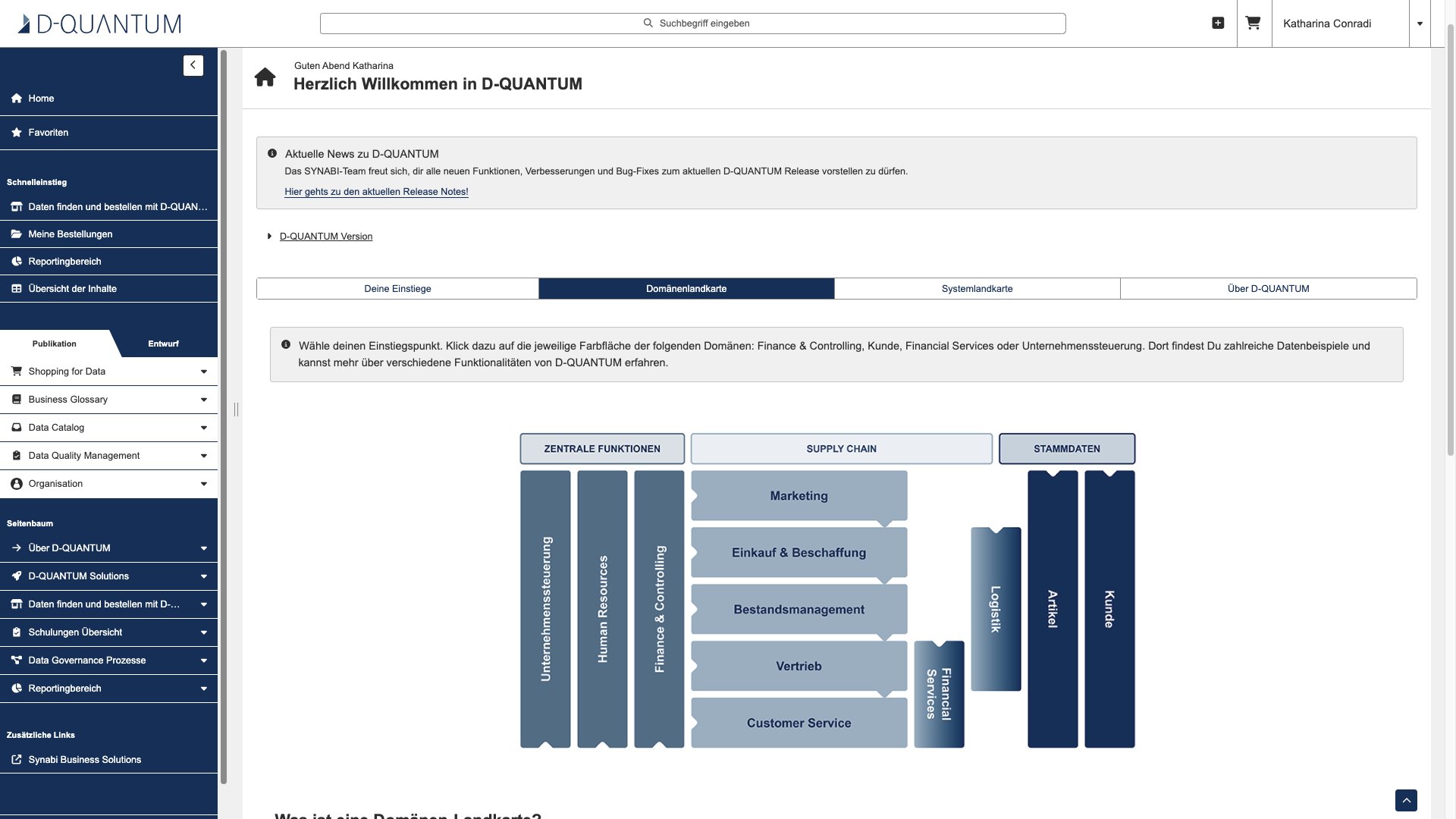This screenshot has width=1456, height=819.
Task: Open Synabi Business Solutions link
Action: (108, 760)
